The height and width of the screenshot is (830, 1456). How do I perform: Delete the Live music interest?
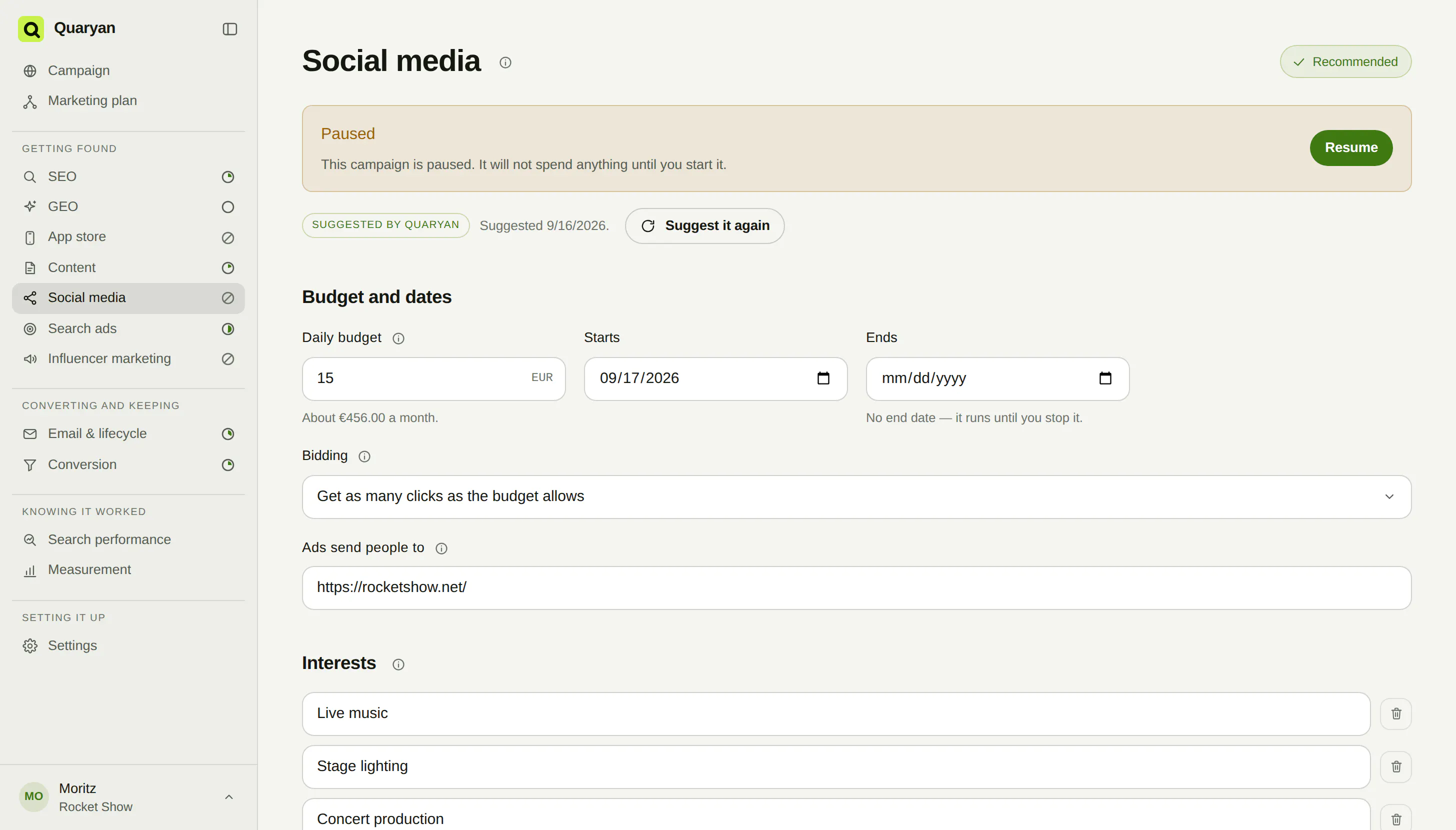[x=1395, y=713]
